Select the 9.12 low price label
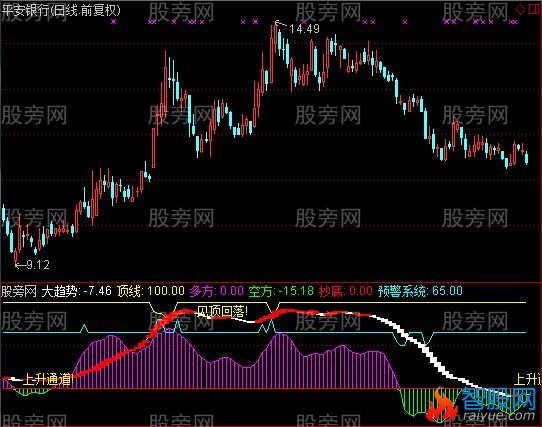Image resolution: width=542 pixels, height=427 pixels. click(38, 265)
